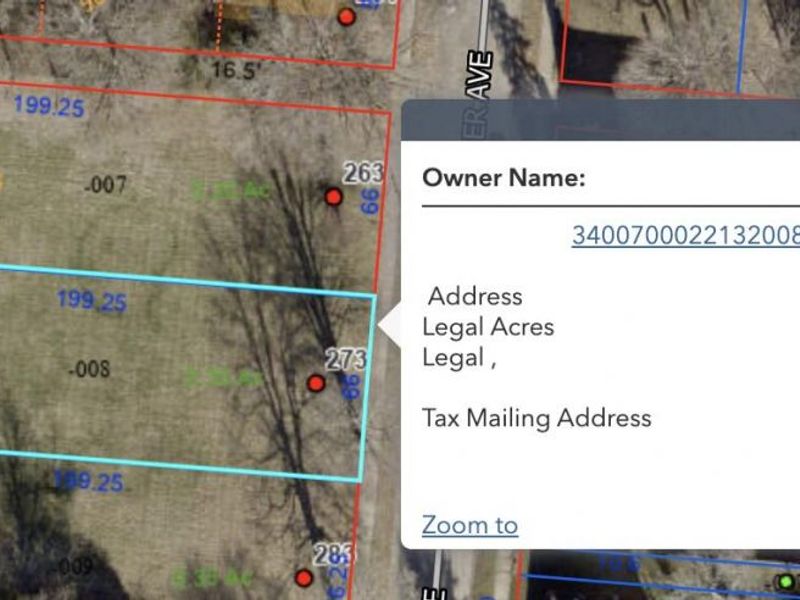Image resolution: width=800 pixels, height=600 pixels.
Task: Click the Address field text in the popup
Action: (475, 296)
